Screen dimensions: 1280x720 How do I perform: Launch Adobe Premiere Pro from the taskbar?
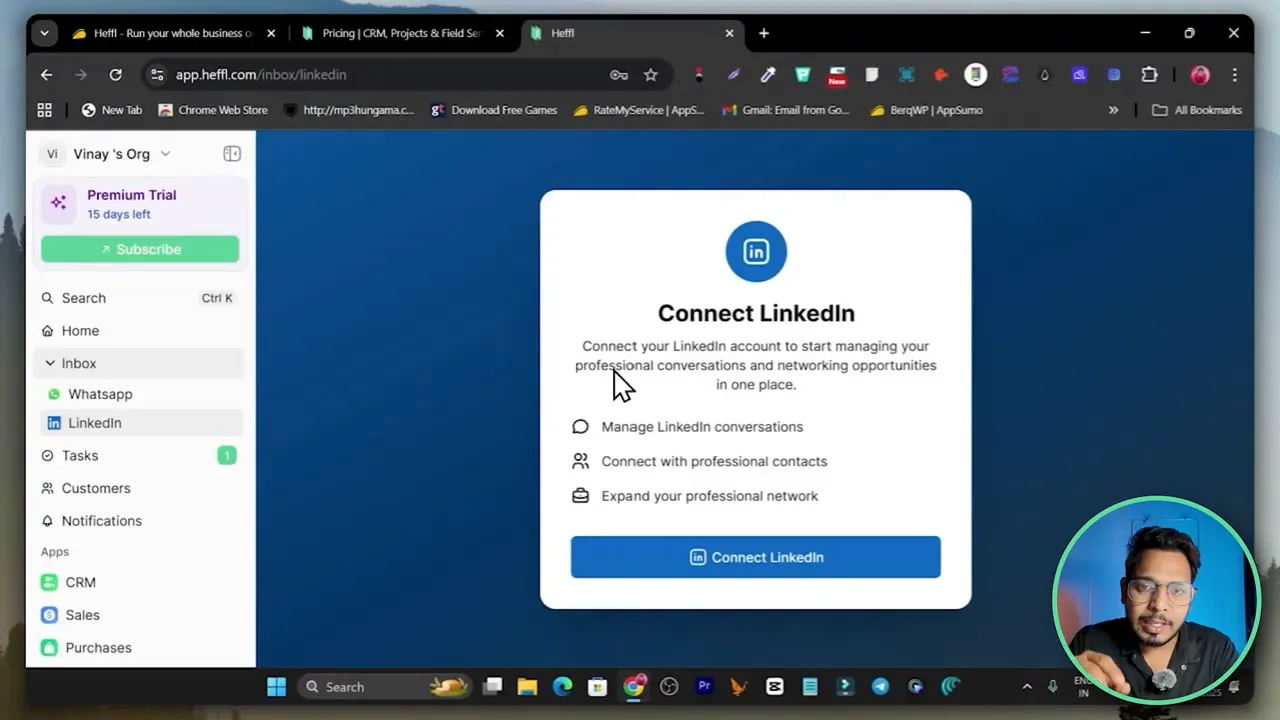pos(704,686)
